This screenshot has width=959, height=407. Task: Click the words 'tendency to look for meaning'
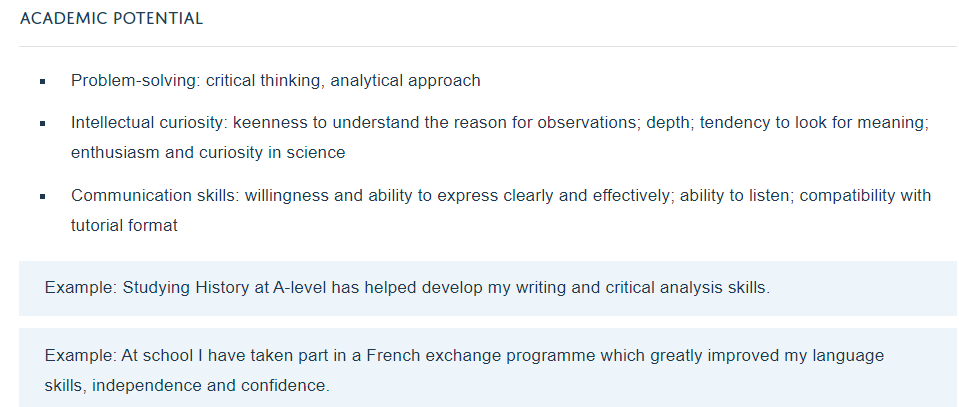click(812, 123)
